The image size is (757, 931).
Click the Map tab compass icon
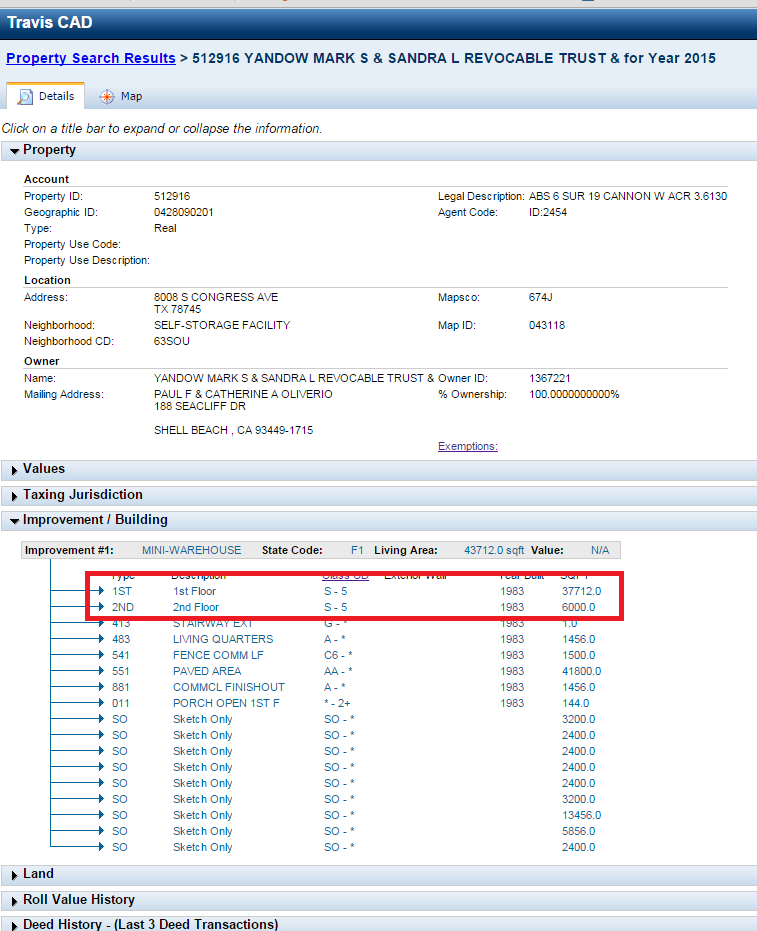pyautogui.click(x=106, y=97)
